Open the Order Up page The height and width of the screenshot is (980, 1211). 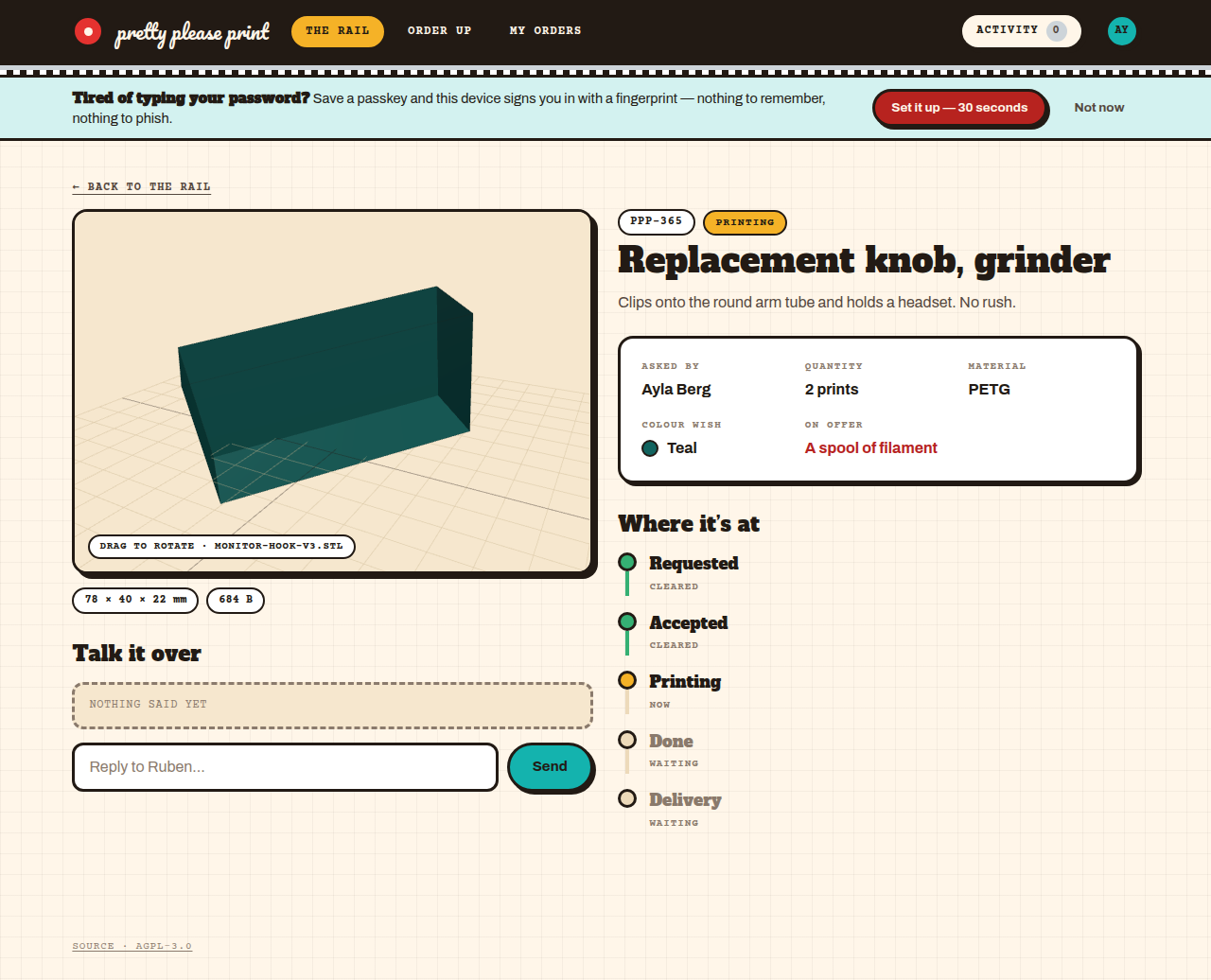pyautogui.click(x=439, y=31)
